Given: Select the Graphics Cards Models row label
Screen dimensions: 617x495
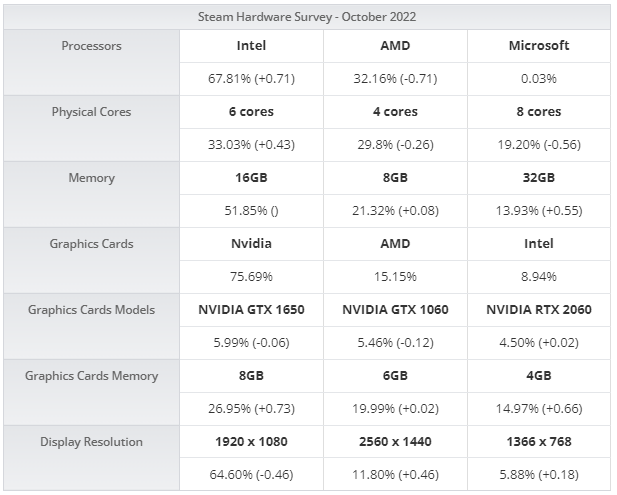Looking at the screenshot, I should click(x=91, y=310).
